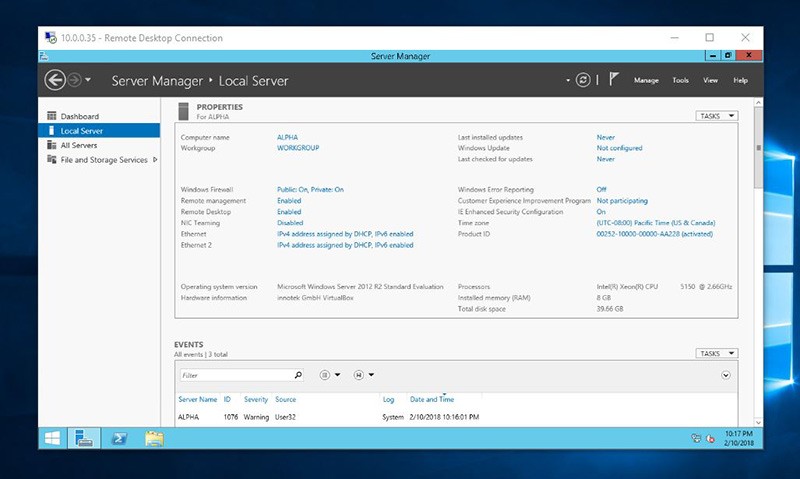Click Server Manager taskbar icon
800x479 pixels.
click(84, 438)
